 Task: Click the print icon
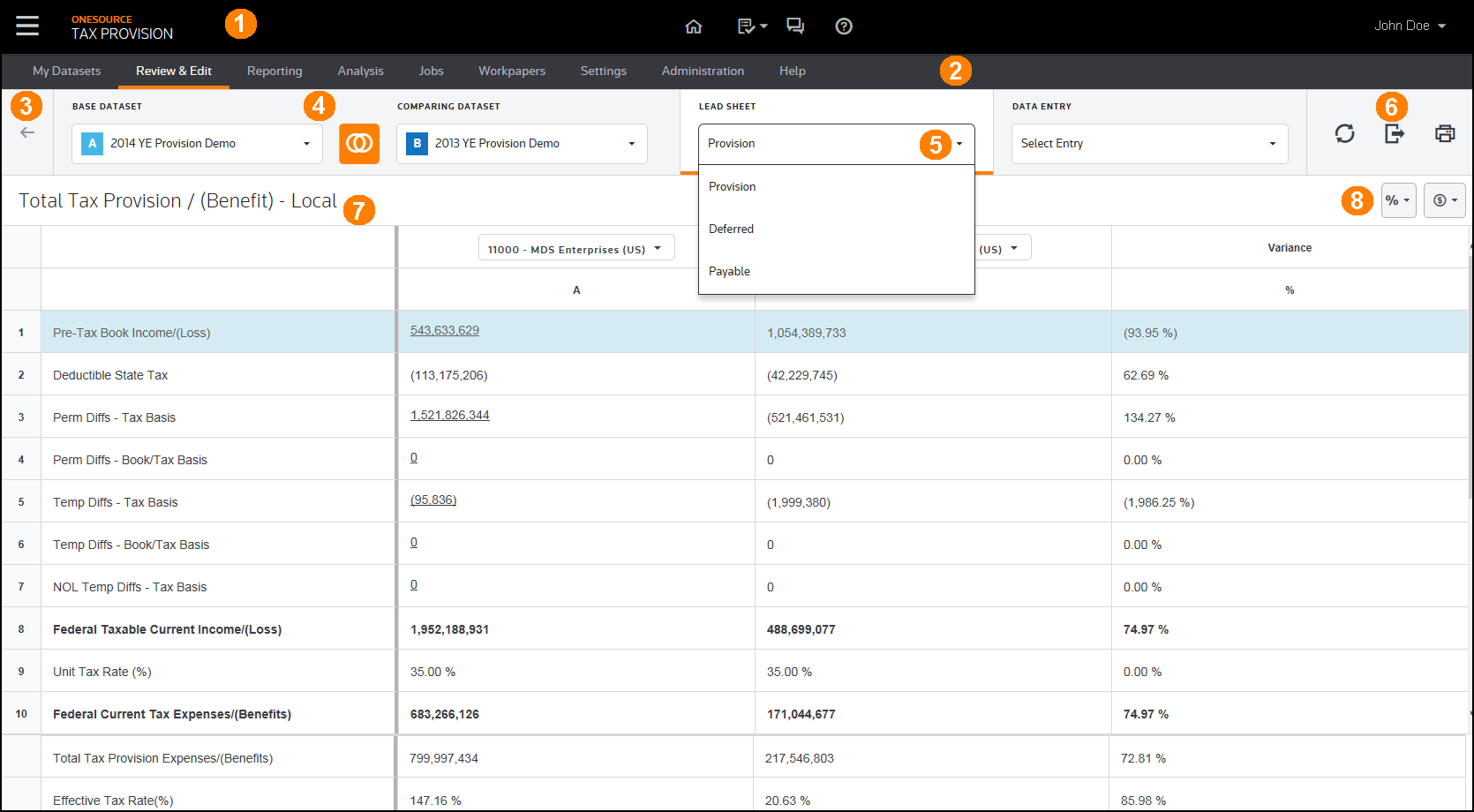(1445, 133)
